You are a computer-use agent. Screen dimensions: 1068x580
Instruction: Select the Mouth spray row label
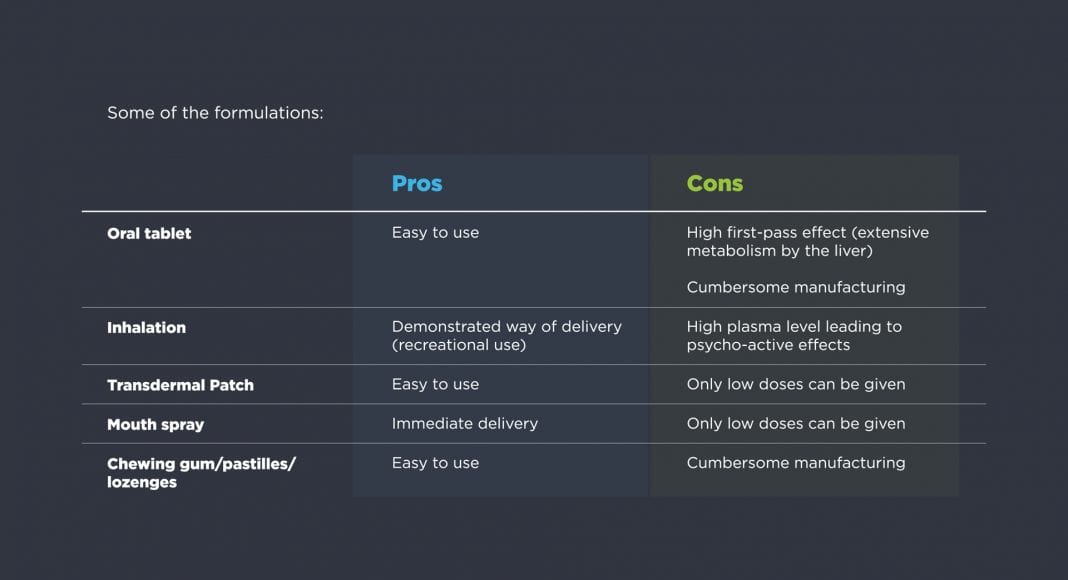(155, 424)
